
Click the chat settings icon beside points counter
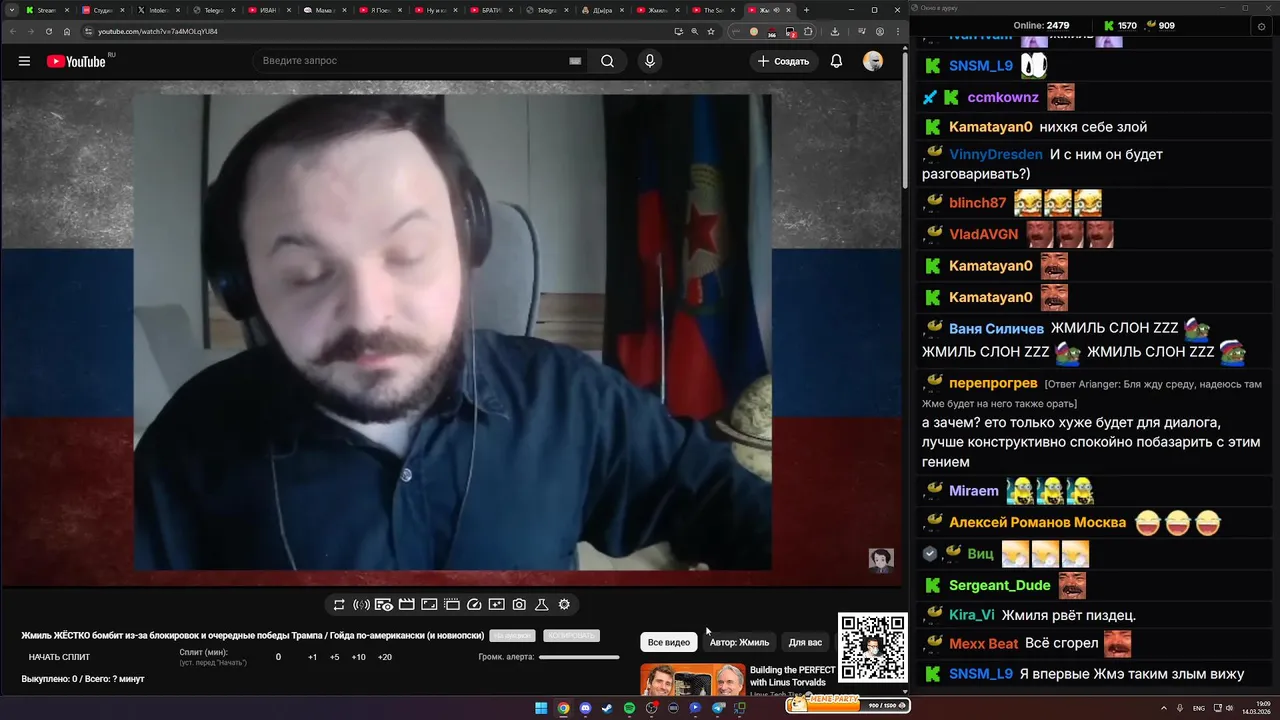click(1261, 26)
